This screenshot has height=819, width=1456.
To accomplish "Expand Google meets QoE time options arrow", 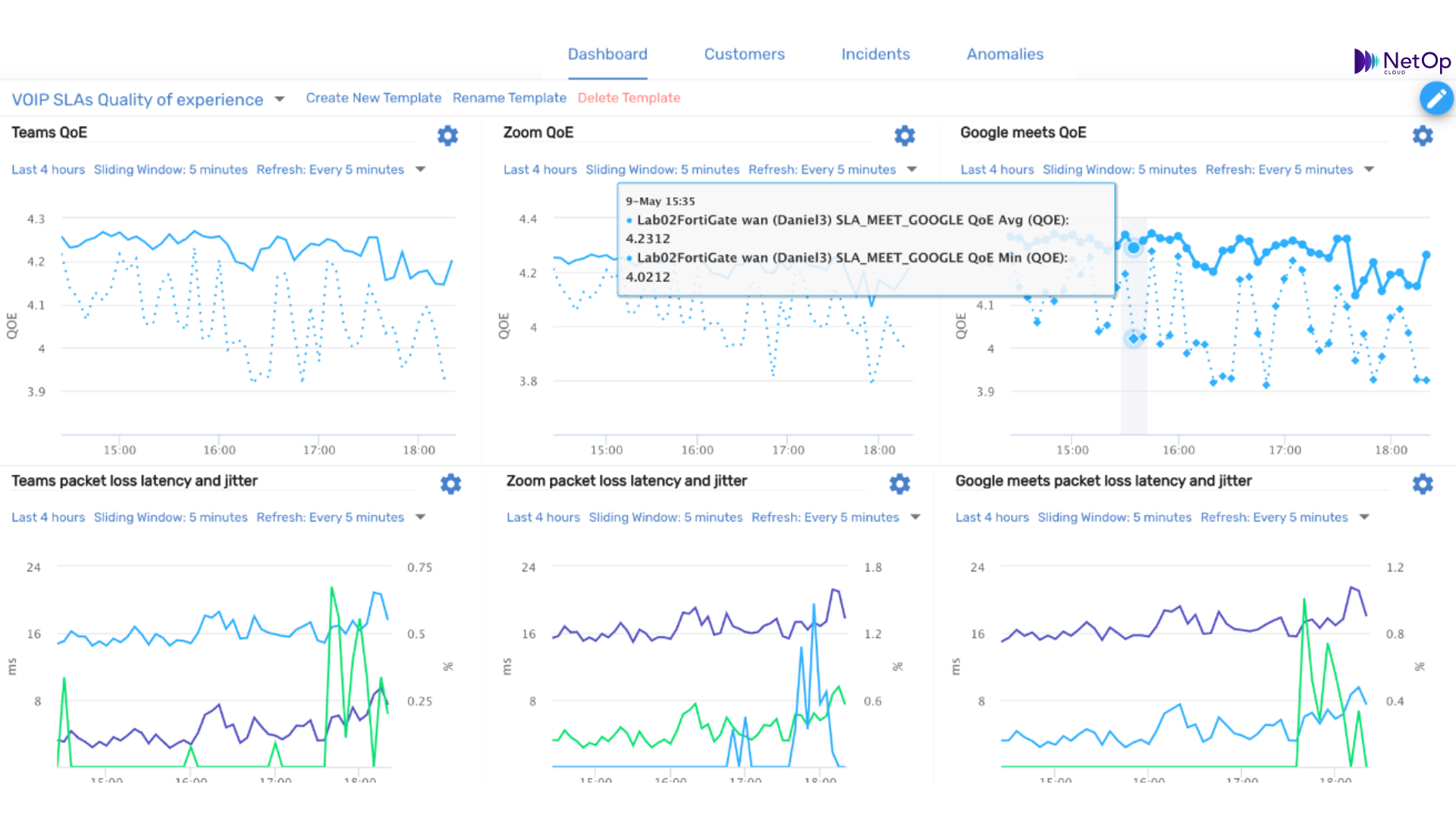I will pos(1369,169).
